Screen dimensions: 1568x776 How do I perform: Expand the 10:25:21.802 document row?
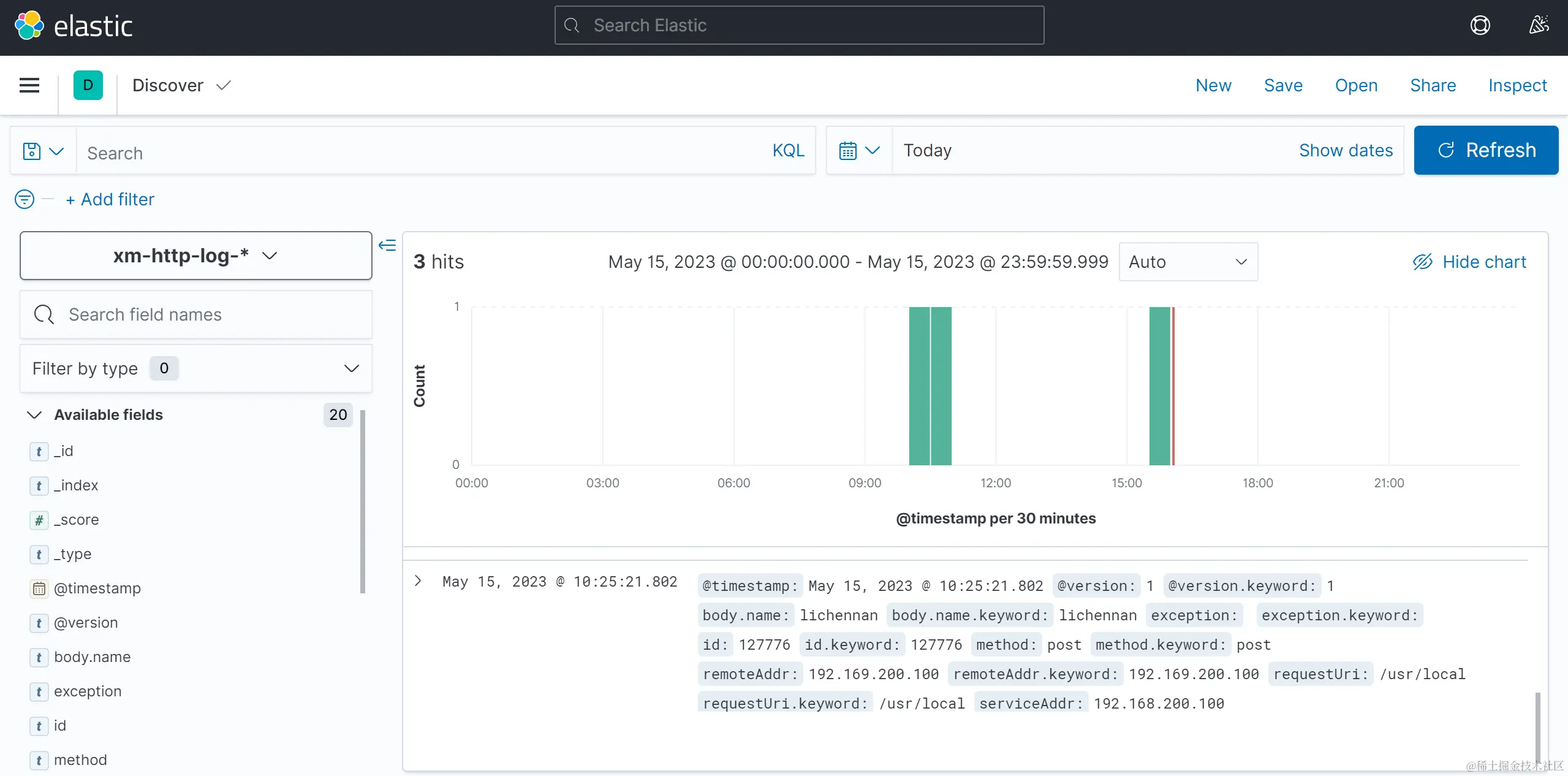418,581
